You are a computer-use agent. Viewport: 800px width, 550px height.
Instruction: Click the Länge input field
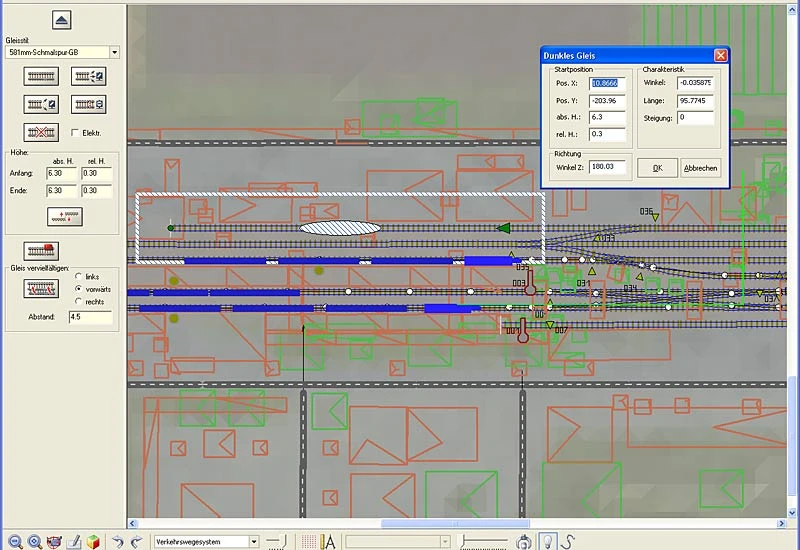click(695, 101)
